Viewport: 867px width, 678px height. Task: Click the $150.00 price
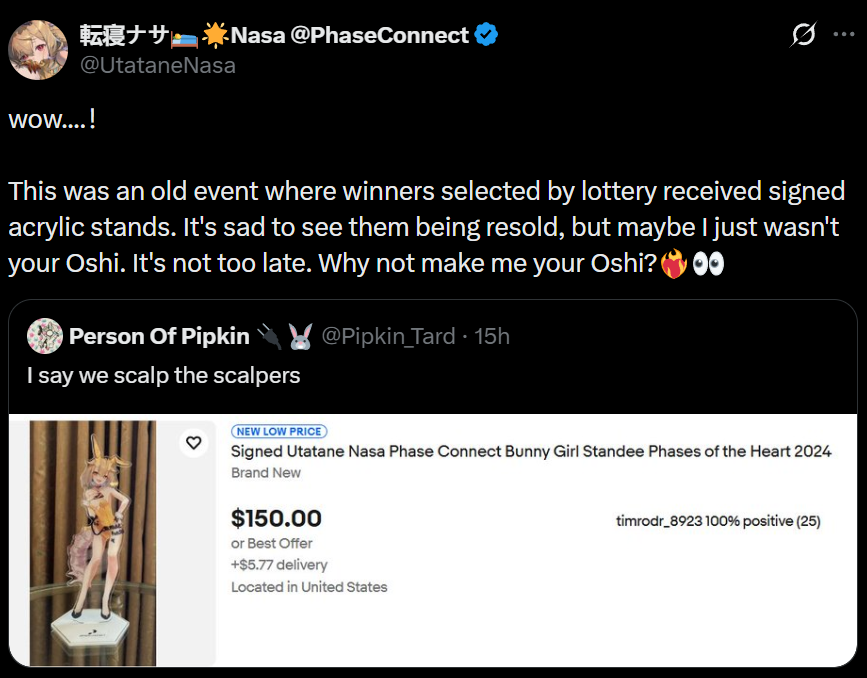276,518
